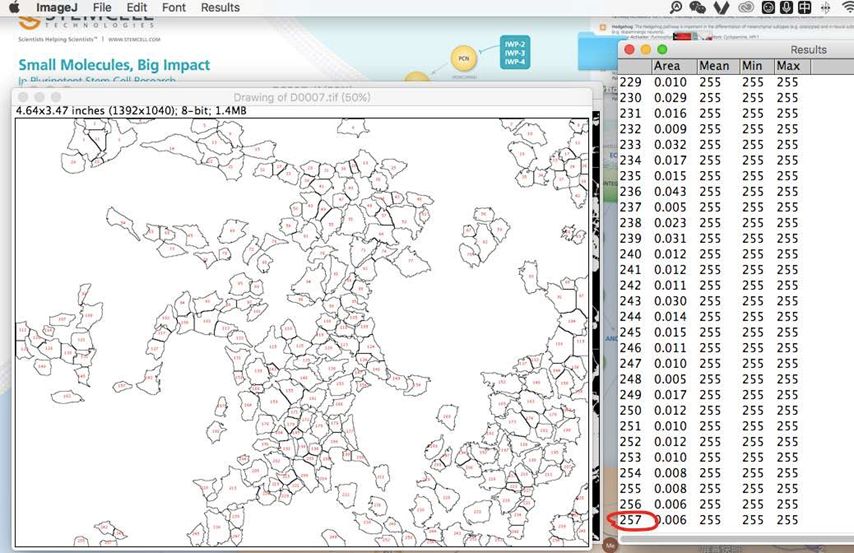This screenshot has height=553, width=854.
Task: Open the Edit menu
Action: (137, 8)
